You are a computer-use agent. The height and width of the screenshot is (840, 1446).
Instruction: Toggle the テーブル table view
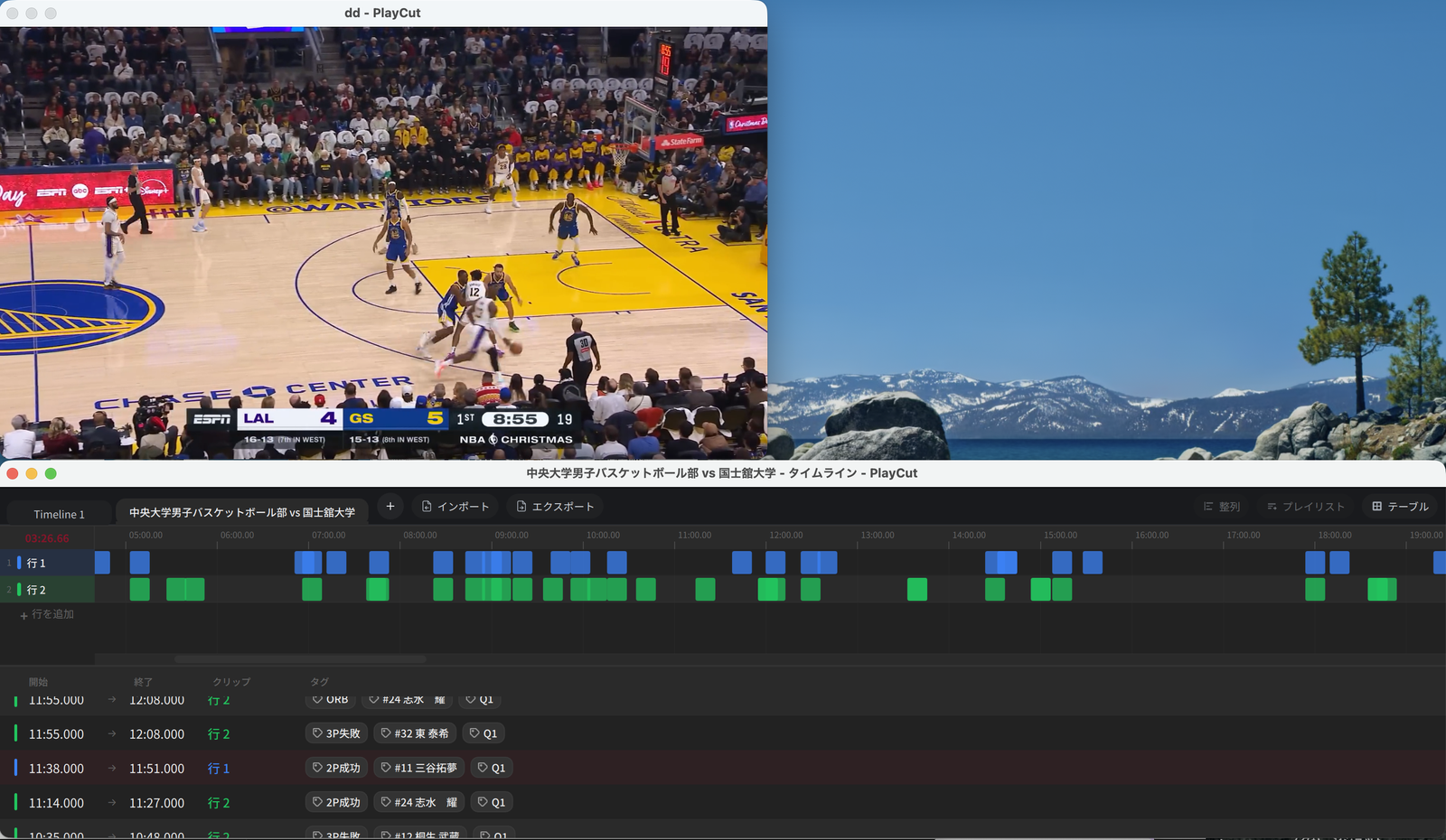click(x=1401, y=507)
